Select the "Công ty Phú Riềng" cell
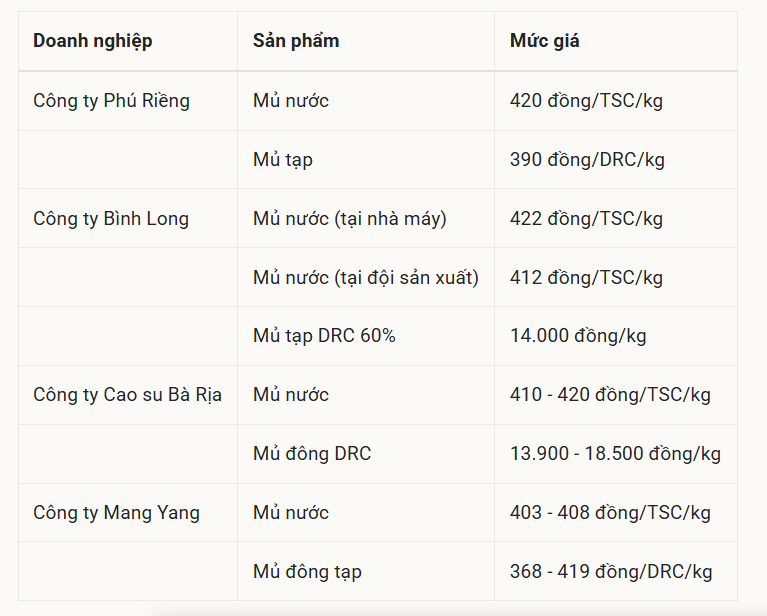 (111, 101)
